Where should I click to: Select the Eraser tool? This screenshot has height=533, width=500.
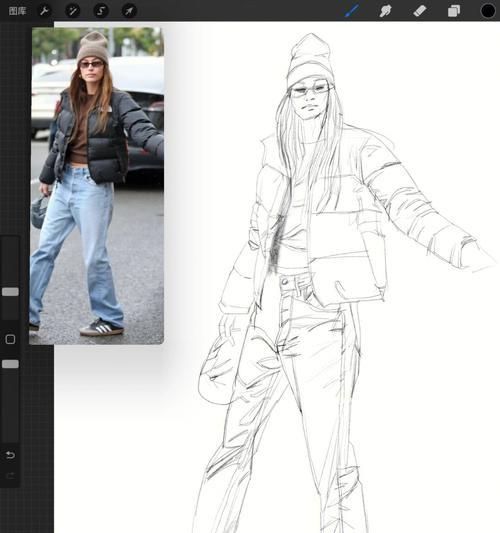click(419, 11)
